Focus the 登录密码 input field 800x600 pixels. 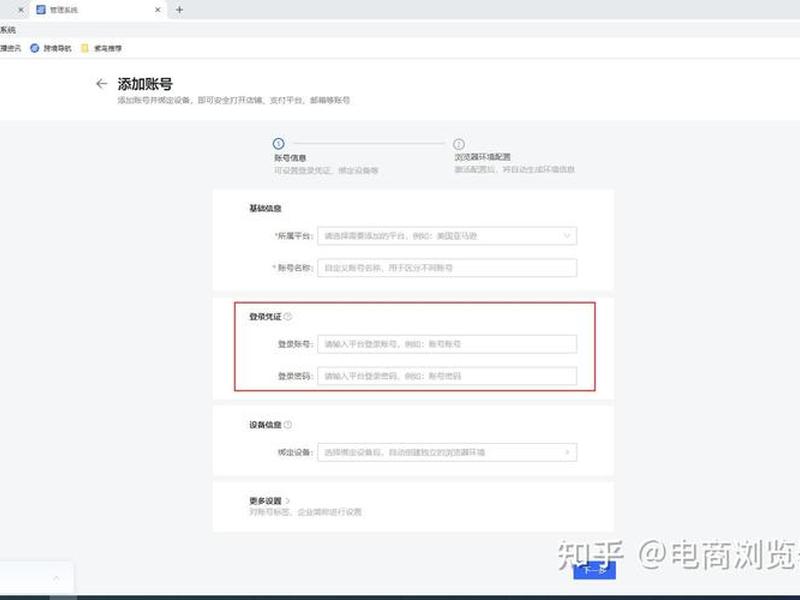(447, 376)
